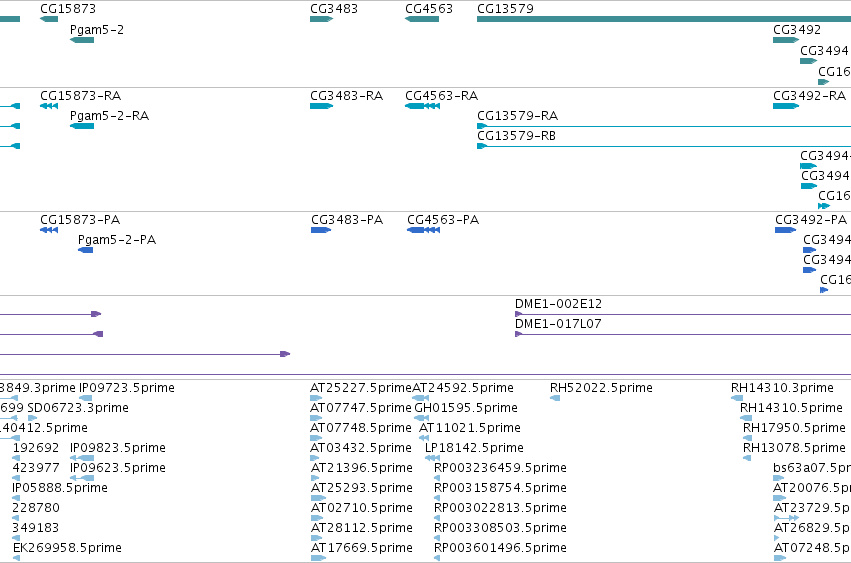Click EST label RH52022.5prime
Image resolution: width=851 pixels, height=563 pixels.
[x=601, y=388]
